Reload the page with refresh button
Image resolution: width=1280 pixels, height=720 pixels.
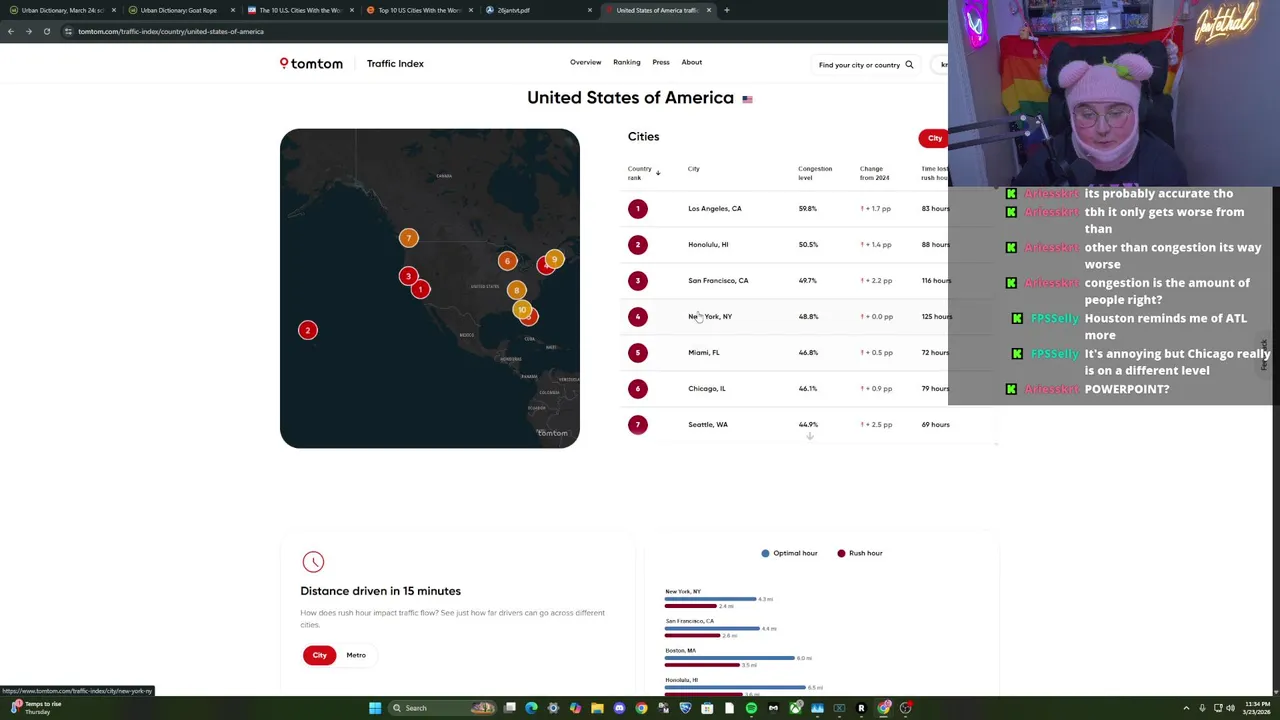(x=47, y=31)
